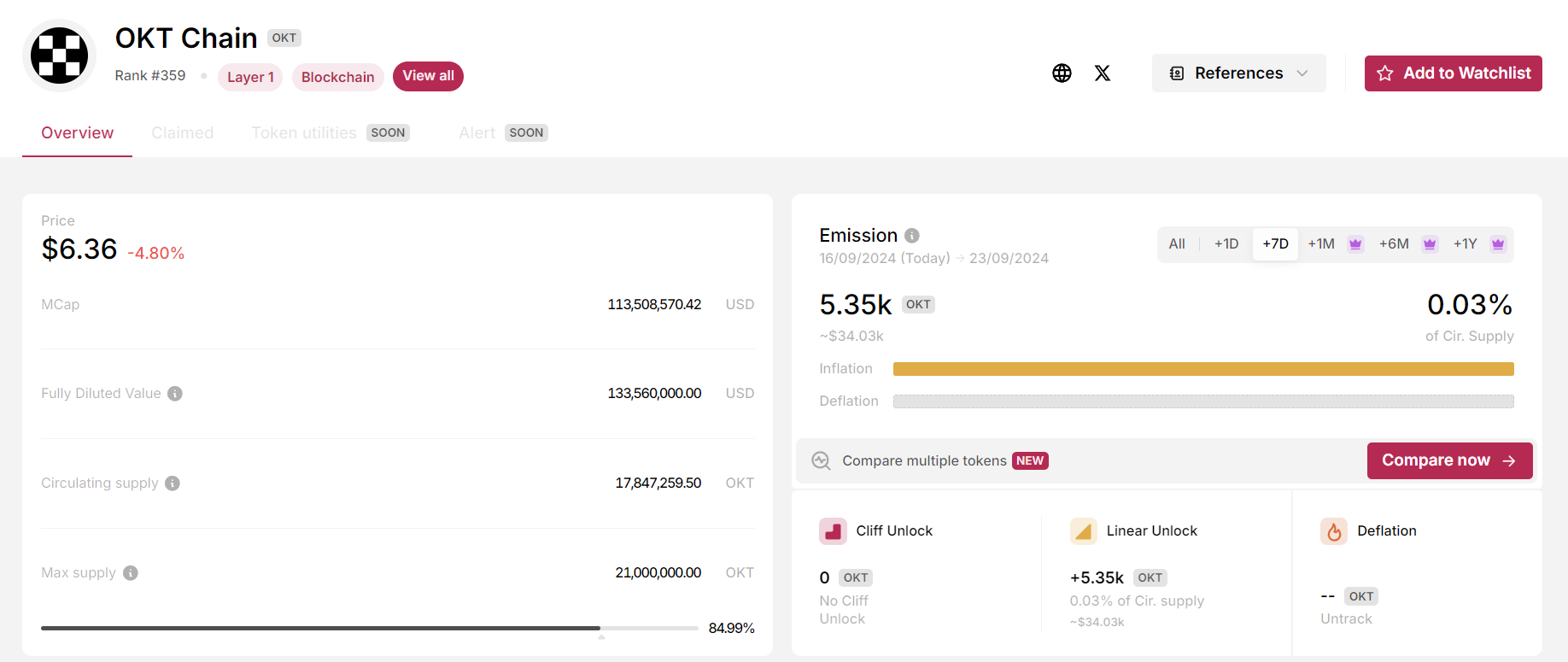
Task: Expand the References dropdown
Action: click(1238, 73)
